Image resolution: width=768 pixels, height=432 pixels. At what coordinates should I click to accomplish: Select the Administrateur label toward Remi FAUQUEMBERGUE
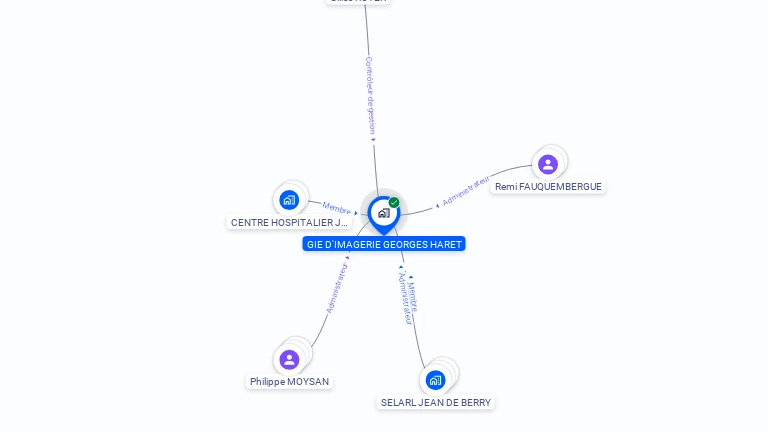point(466,191)
